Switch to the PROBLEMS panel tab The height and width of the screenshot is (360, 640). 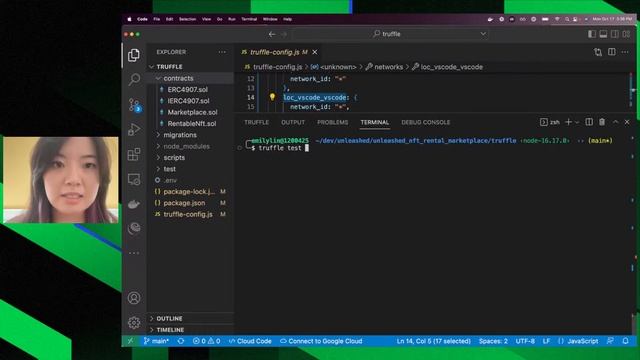pyautogui.click(x=332, y=122)
